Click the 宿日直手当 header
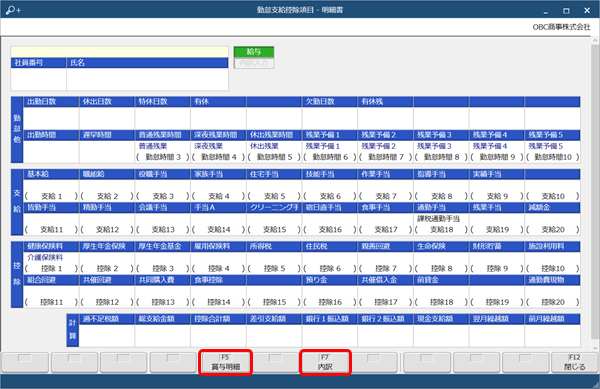 pyautogui.click(x=329, y=208)
